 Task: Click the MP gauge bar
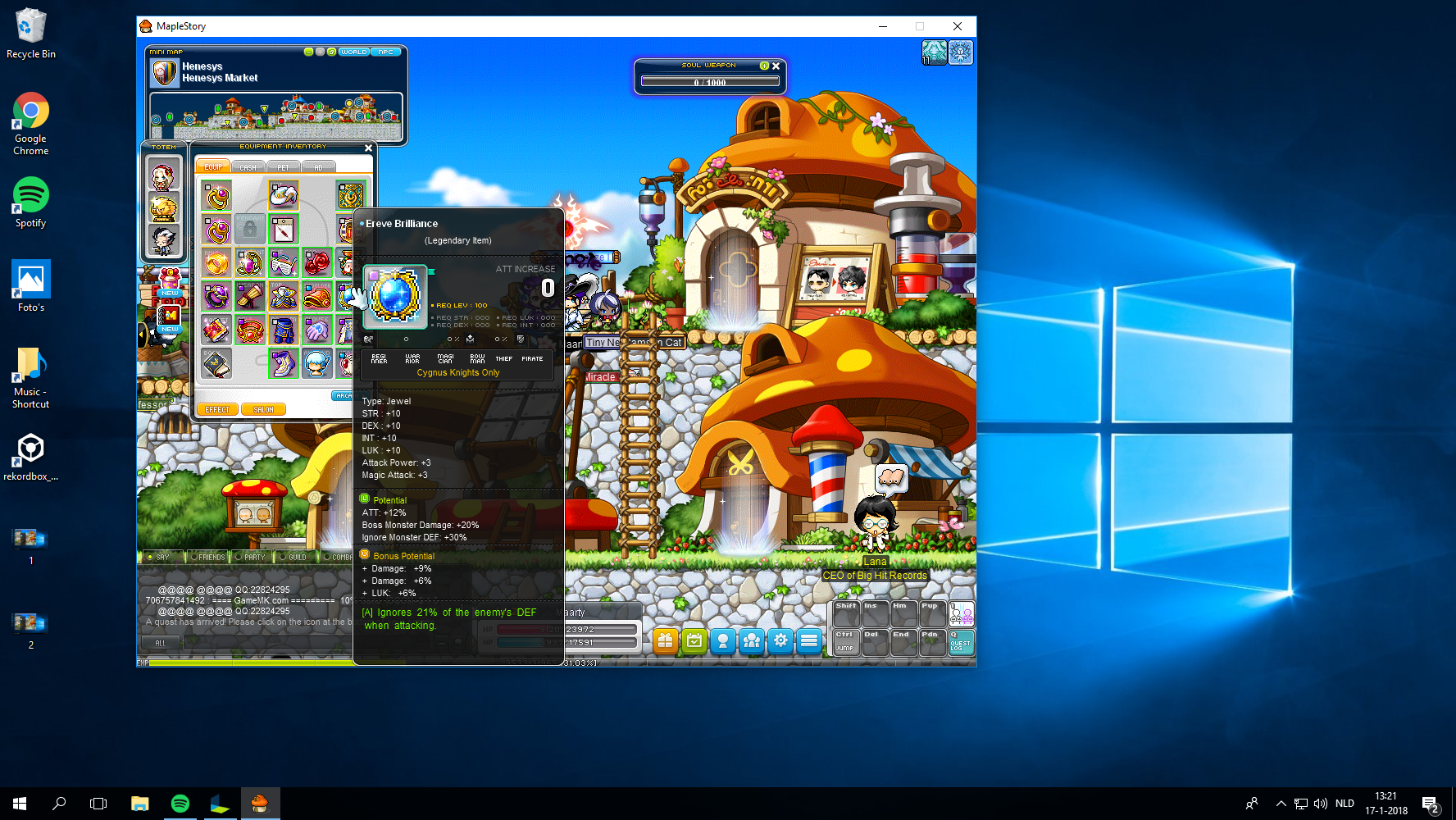566,643
